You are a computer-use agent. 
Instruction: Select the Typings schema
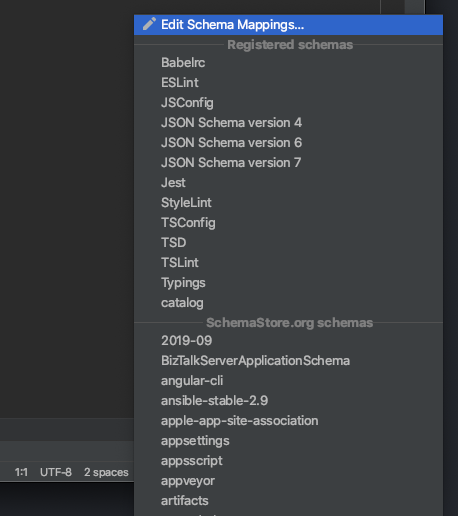tap(288, 283)
